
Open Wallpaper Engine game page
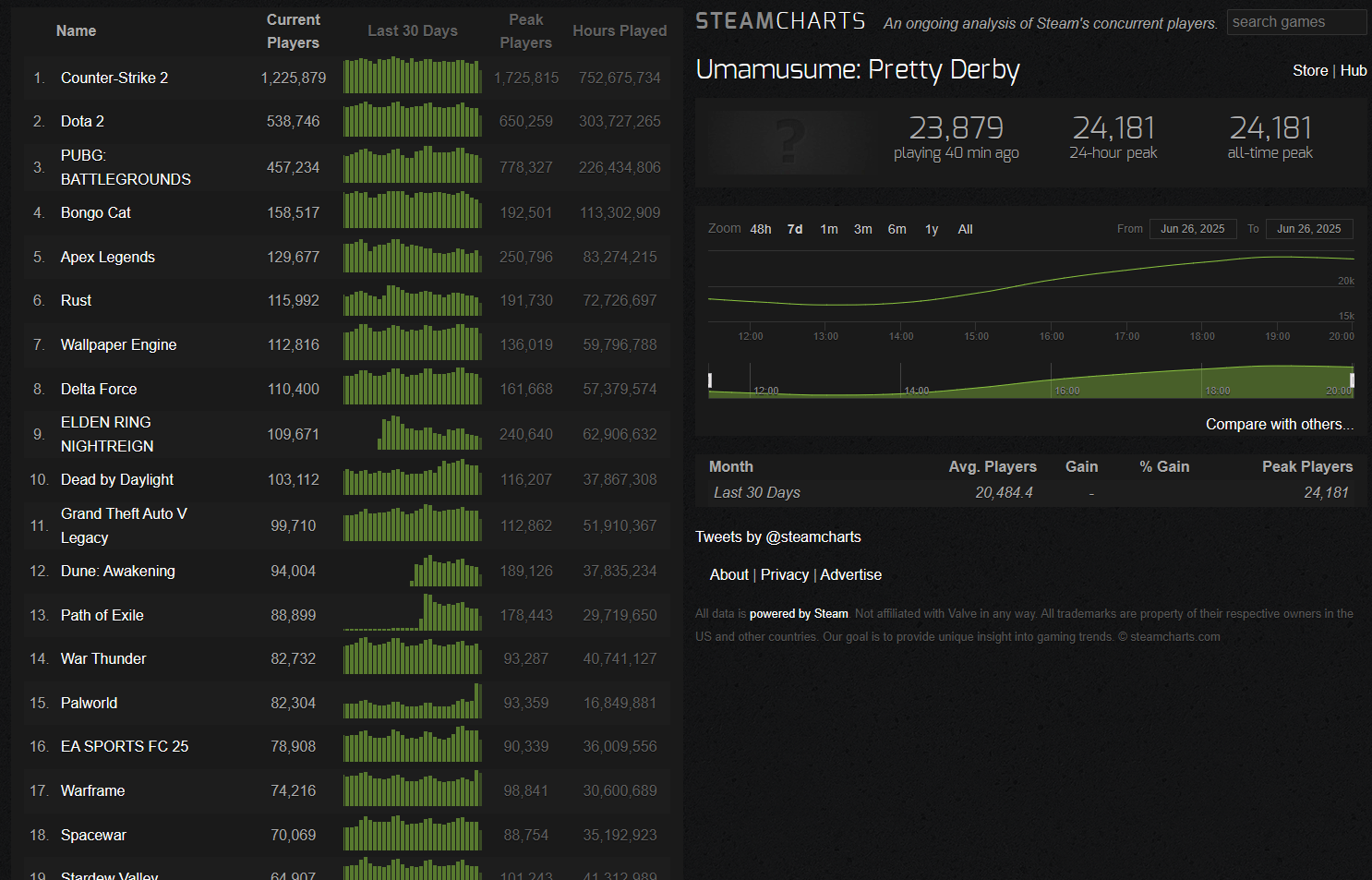[118, 345]
